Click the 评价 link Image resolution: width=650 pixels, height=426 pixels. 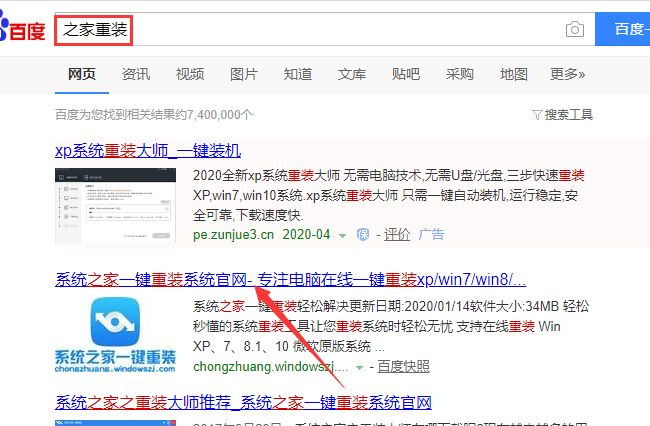tap(397, 235)
